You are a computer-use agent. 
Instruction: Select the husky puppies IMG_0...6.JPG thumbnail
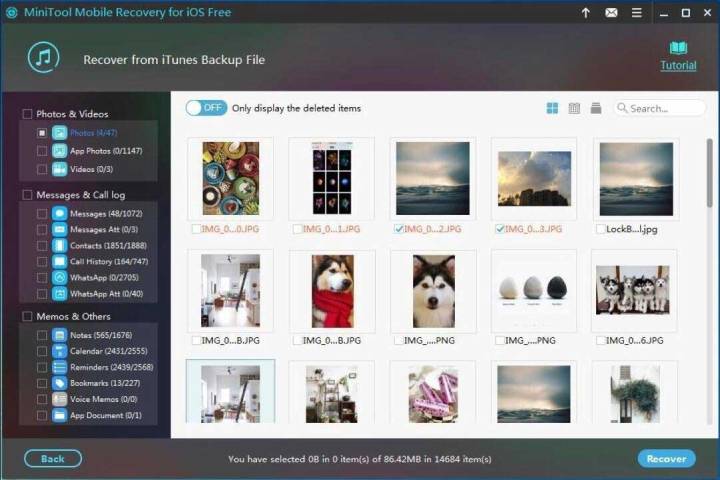pyautogui.click(x=633, y=290)
